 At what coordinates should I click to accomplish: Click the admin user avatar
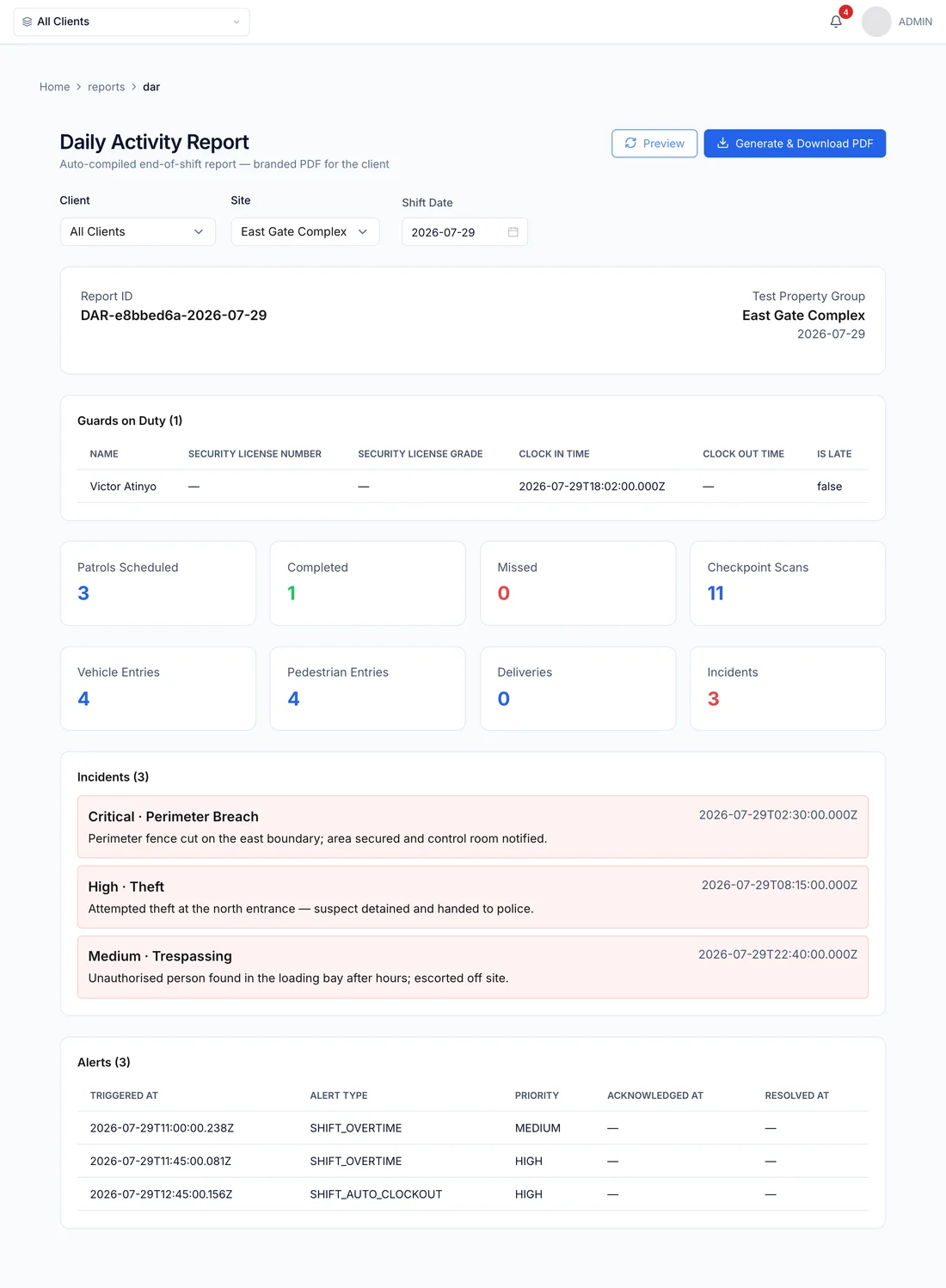pyautogui.click(x=876, y=21)
